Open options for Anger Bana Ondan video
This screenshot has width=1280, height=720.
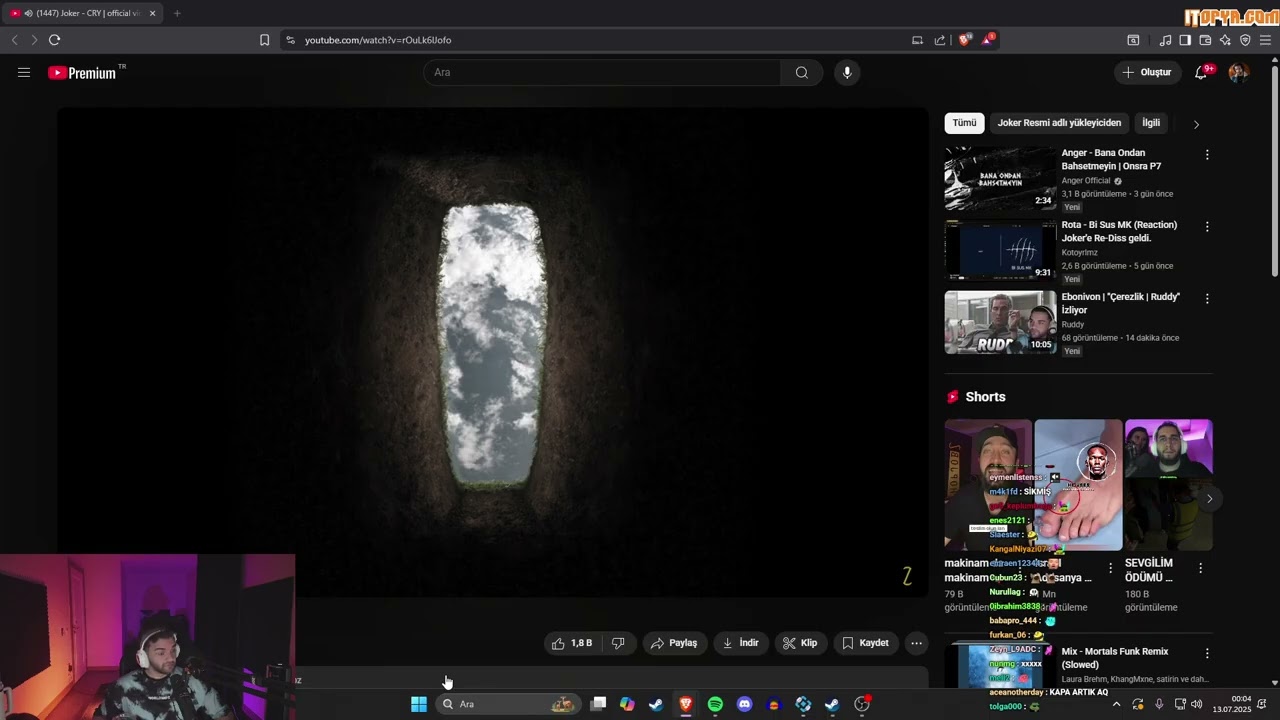tap(1207, 155)
